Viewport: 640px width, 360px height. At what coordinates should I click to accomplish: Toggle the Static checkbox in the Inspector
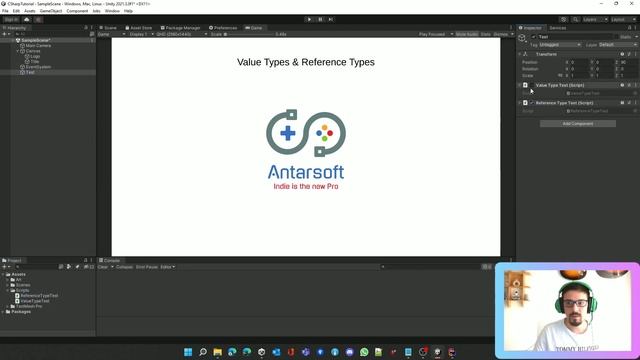coord(616,37)
